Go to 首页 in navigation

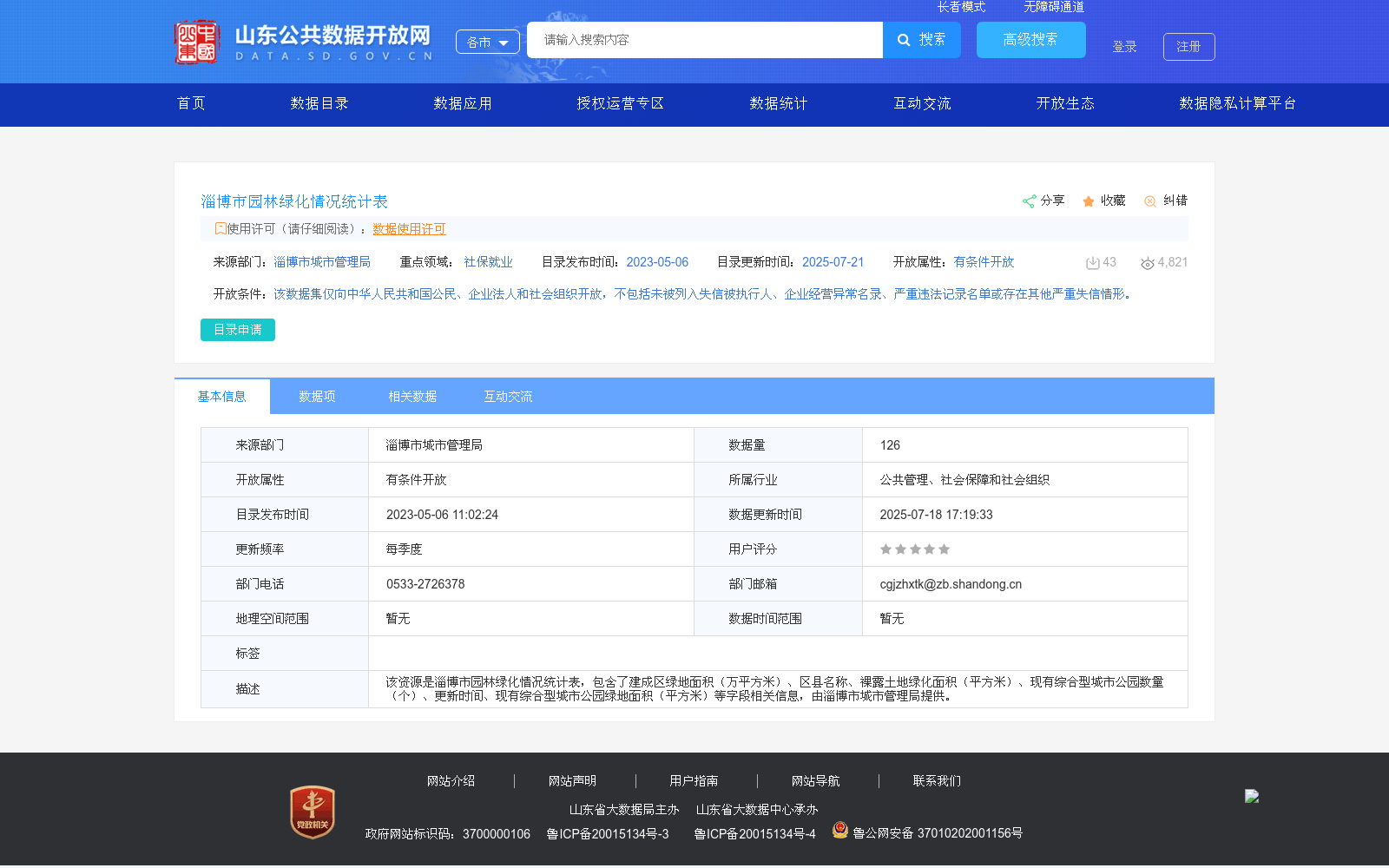192,103
